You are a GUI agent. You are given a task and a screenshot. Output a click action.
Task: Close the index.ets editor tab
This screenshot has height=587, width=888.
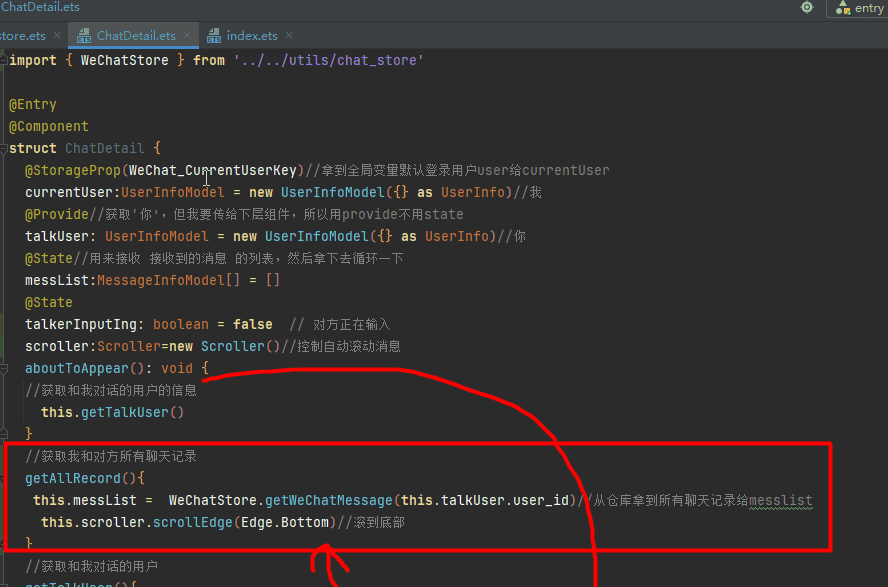coord(288,36)
